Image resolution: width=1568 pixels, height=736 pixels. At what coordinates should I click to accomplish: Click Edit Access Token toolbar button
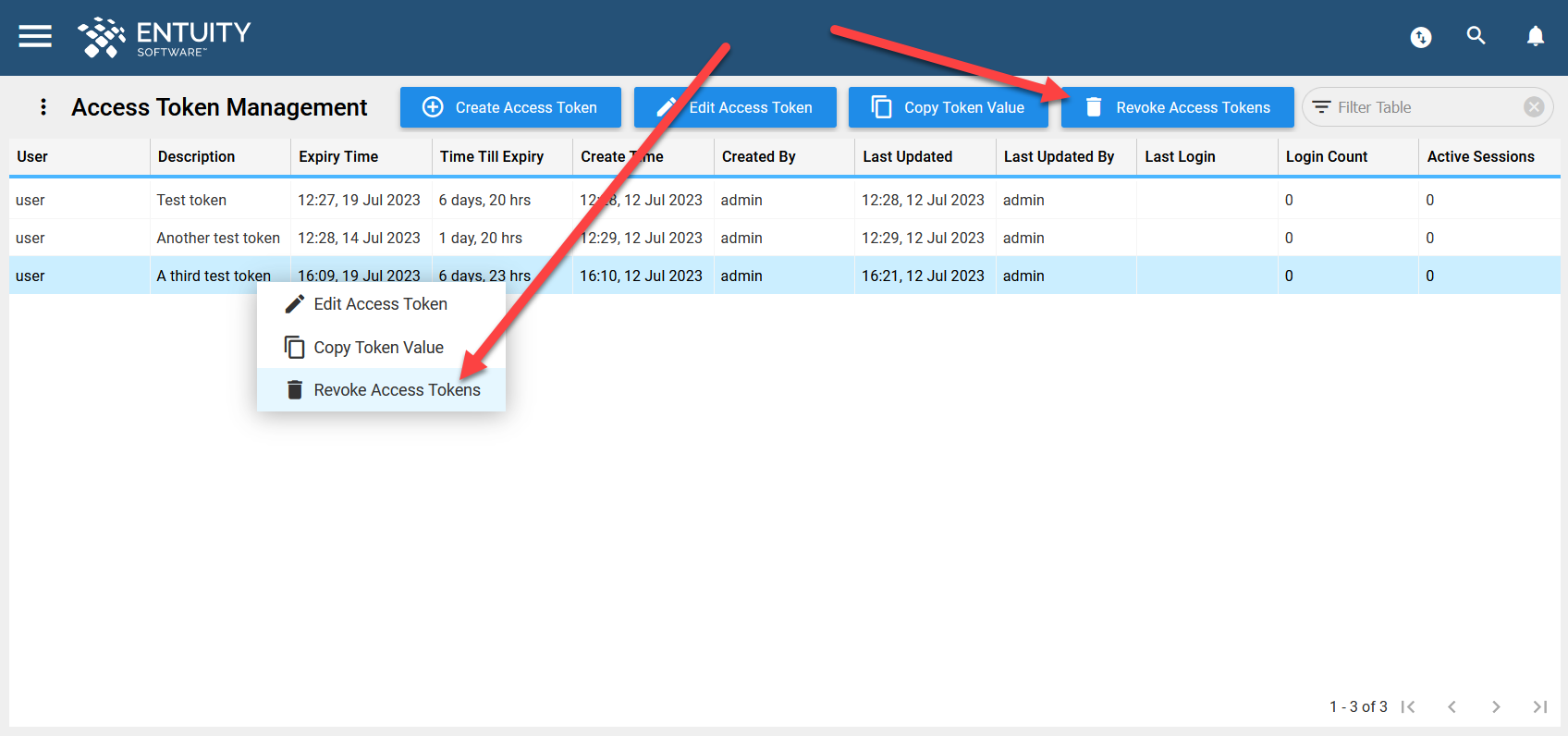[735, 107]
